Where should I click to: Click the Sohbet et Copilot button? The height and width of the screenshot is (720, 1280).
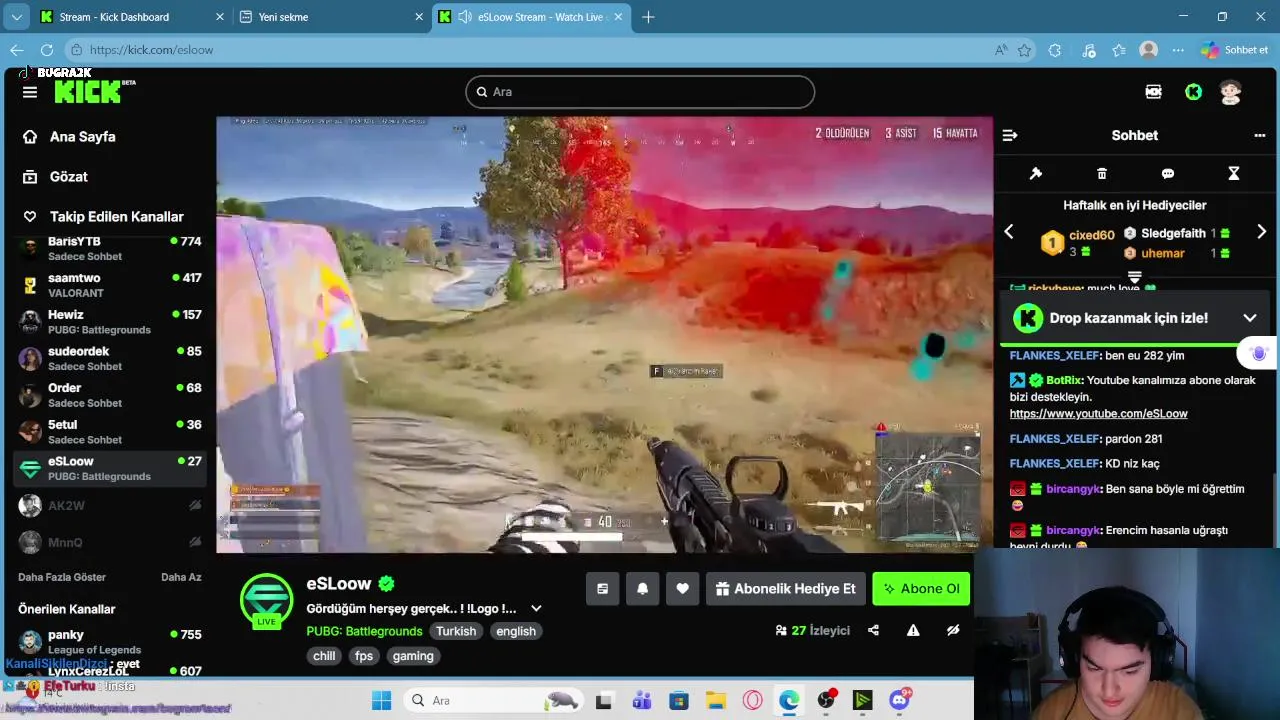pos(1235,50)
